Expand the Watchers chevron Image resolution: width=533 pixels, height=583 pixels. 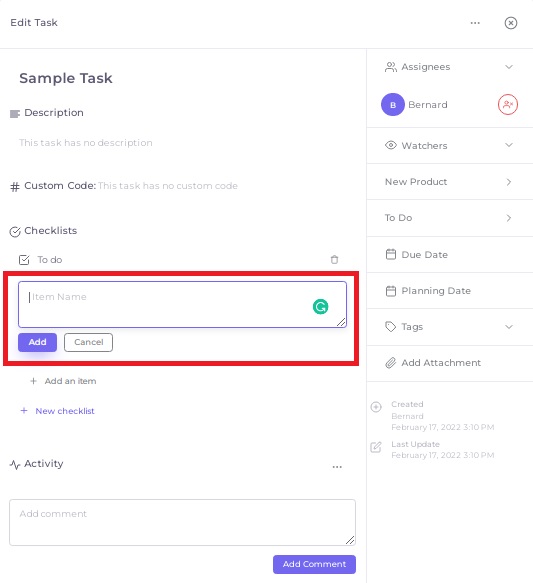509,145
